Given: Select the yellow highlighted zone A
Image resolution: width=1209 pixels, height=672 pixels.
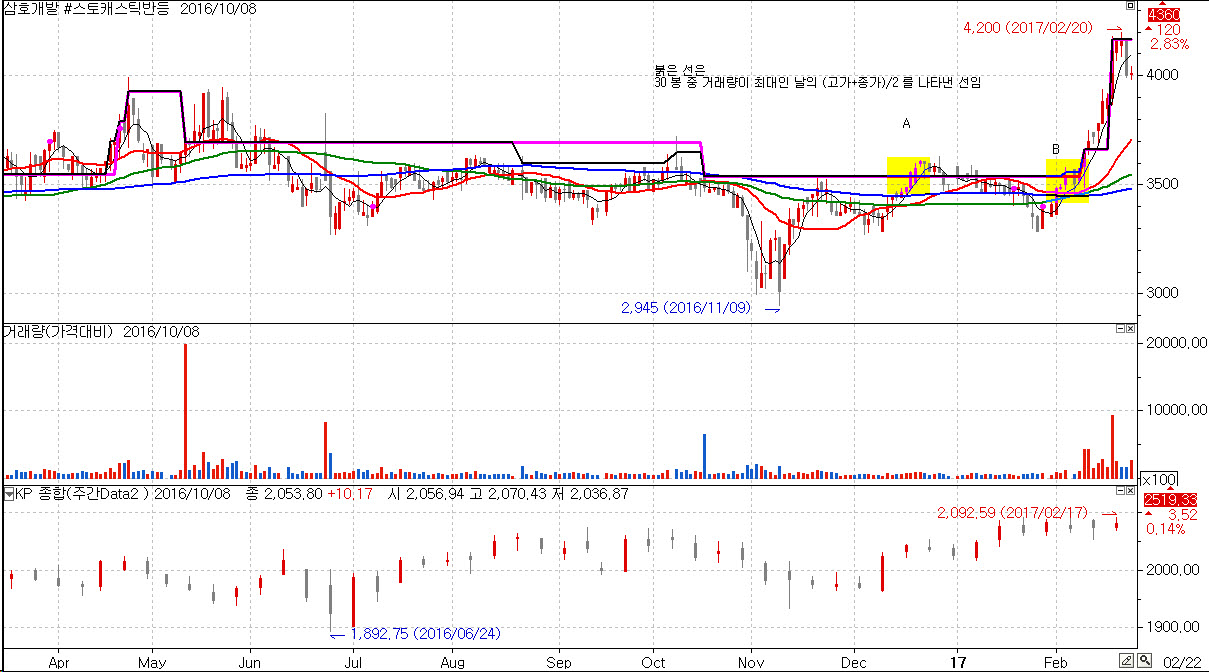Looking at the screenshot, I should [x=908, y=176].
